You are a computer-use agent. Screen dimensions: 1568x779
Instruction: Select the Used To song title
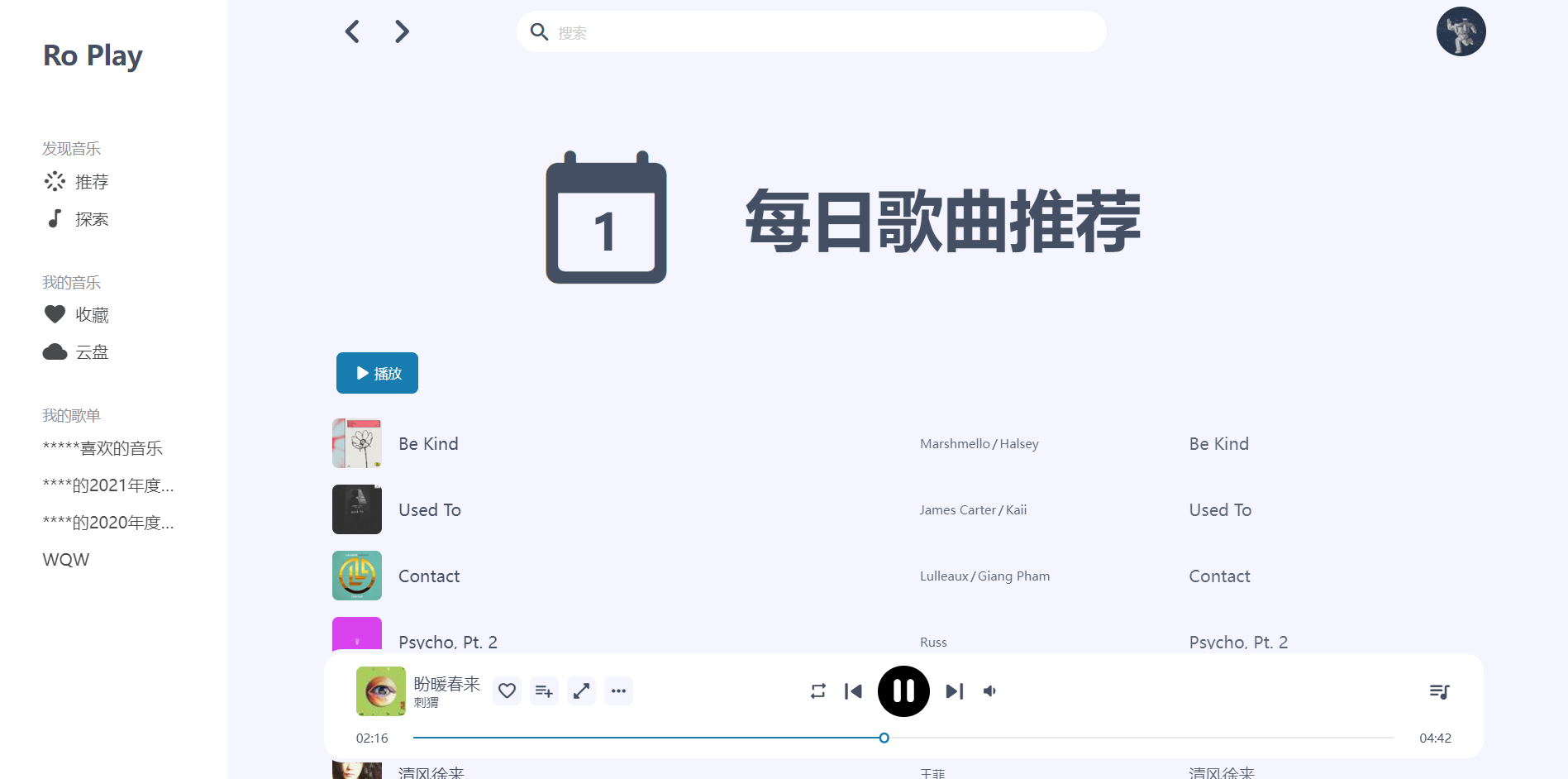point(430,510)
